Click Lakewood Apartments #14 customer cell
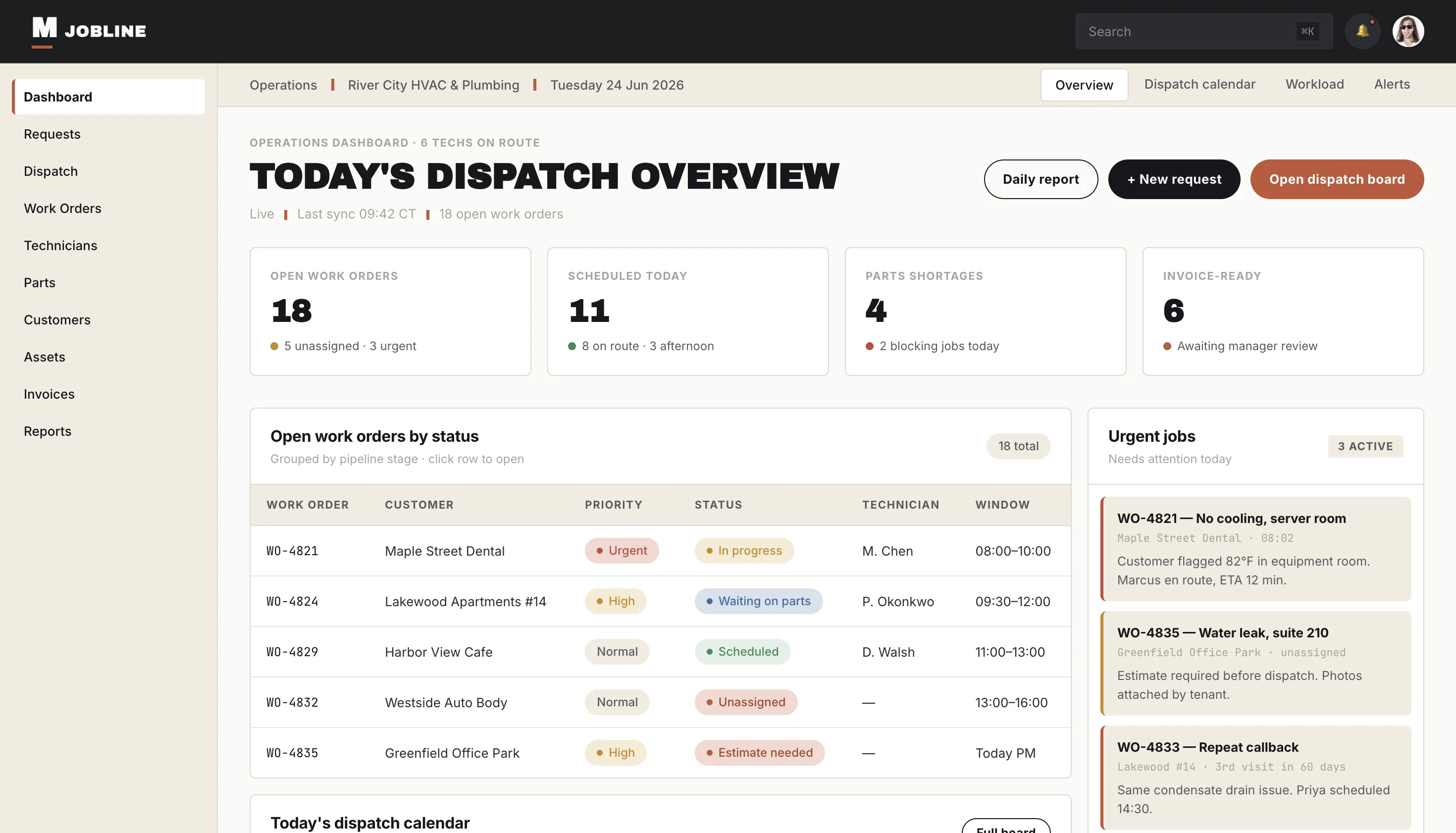 click(x=465, y=601)
